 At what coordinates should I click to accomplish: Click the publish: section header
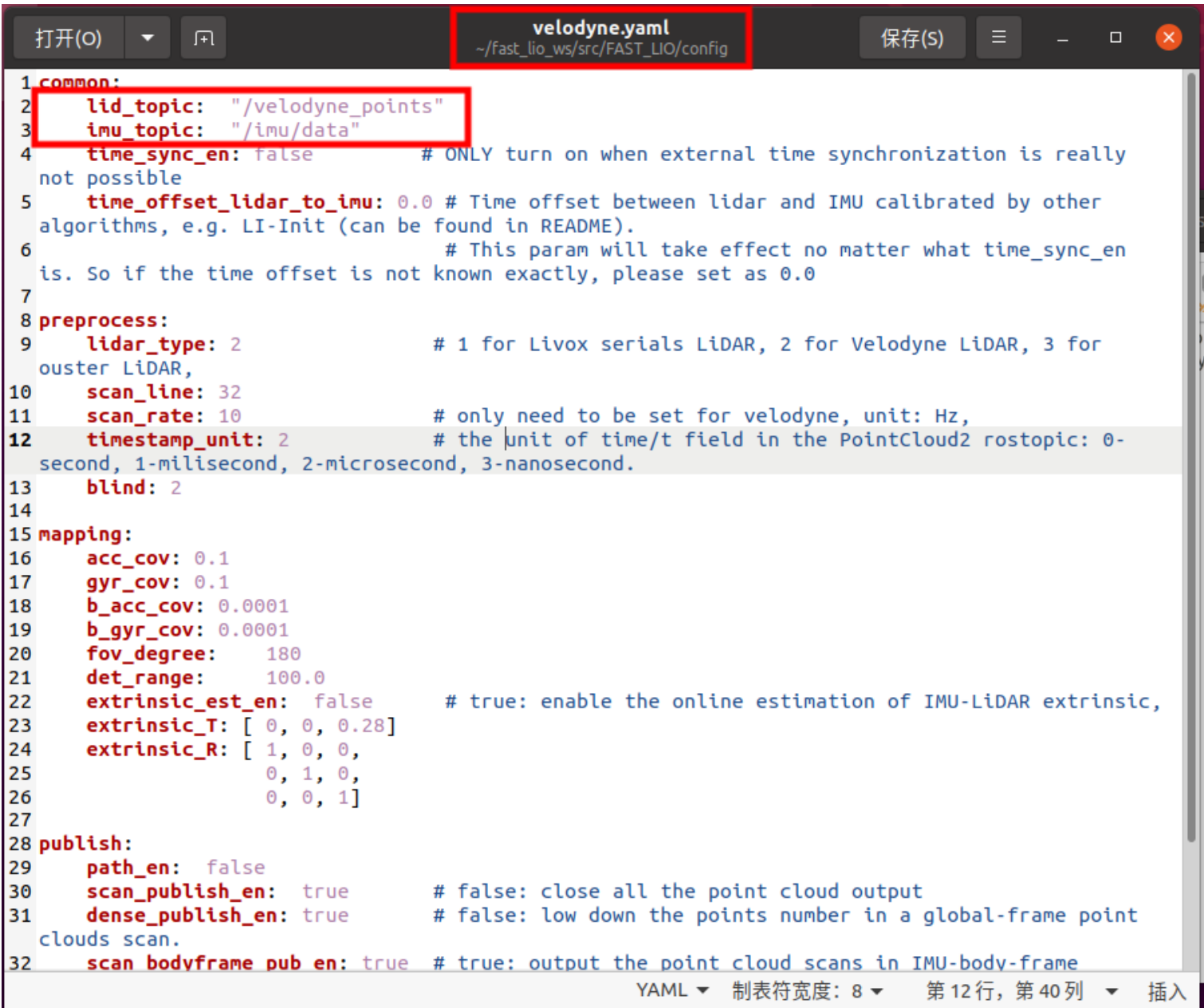pos(85,844)
